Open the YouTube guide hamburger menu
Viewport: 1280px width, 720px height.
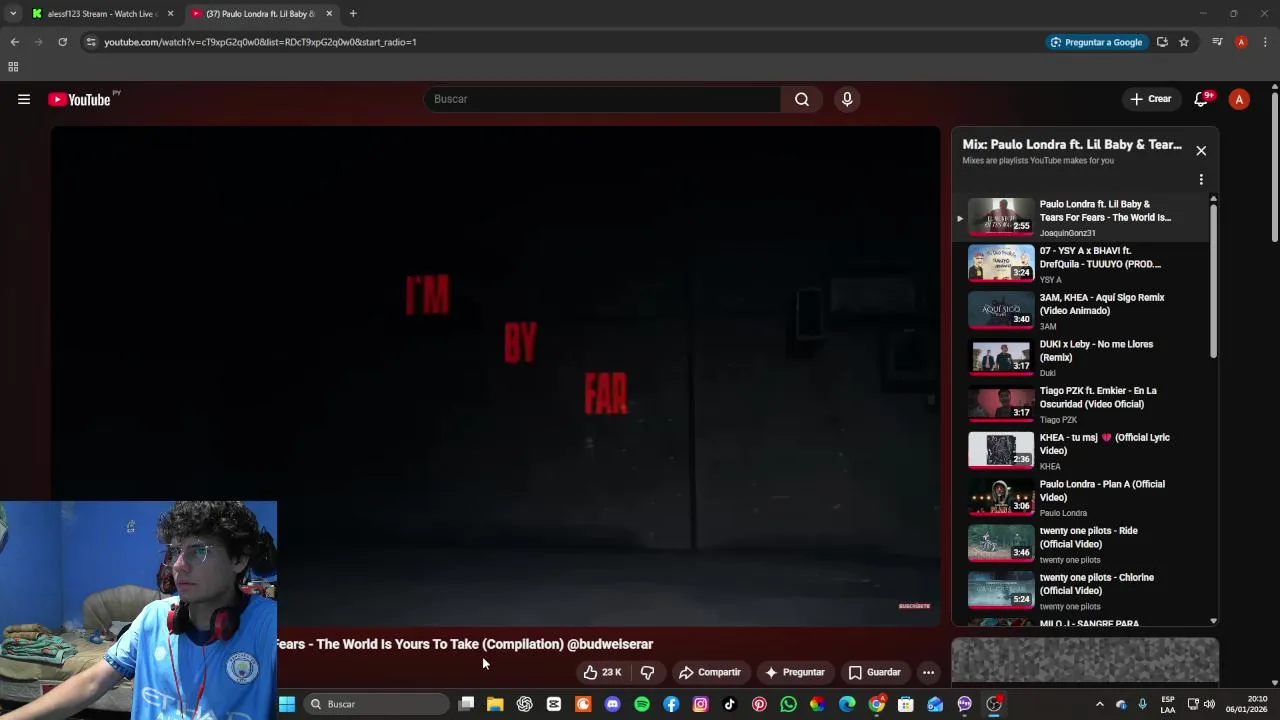(x=24, y=99)
